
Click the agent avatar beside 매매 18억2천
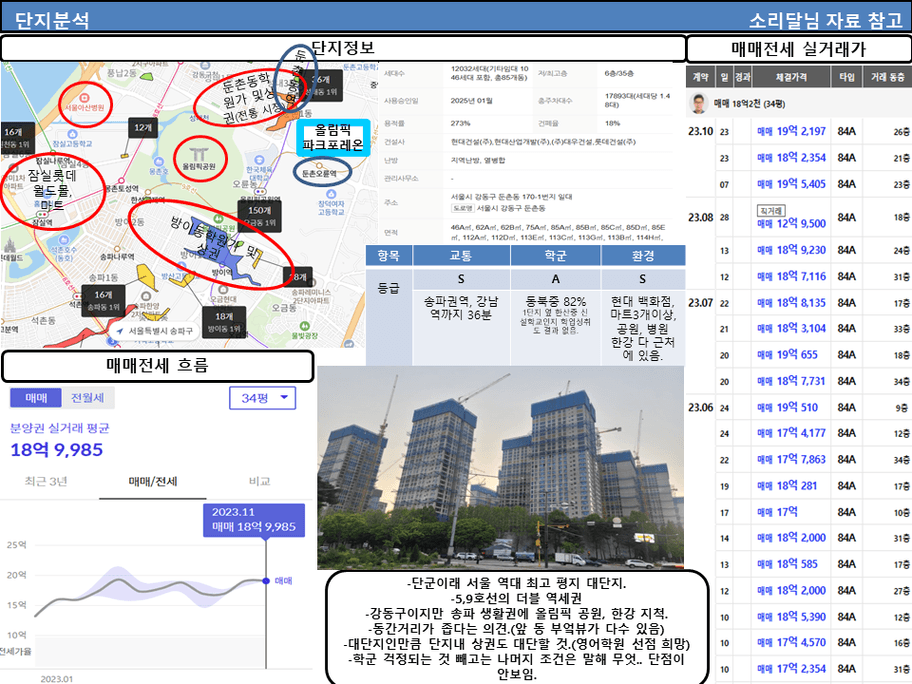699,104
